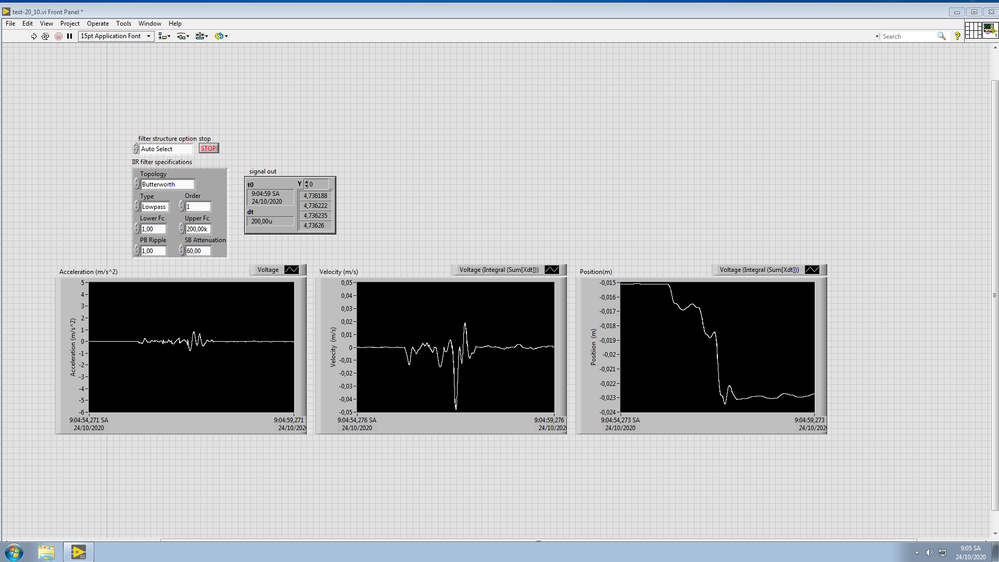The width and height of the screenshot is (999, 562).
Task: Open the Resize Objects toolbar menu
Action: 201,36
